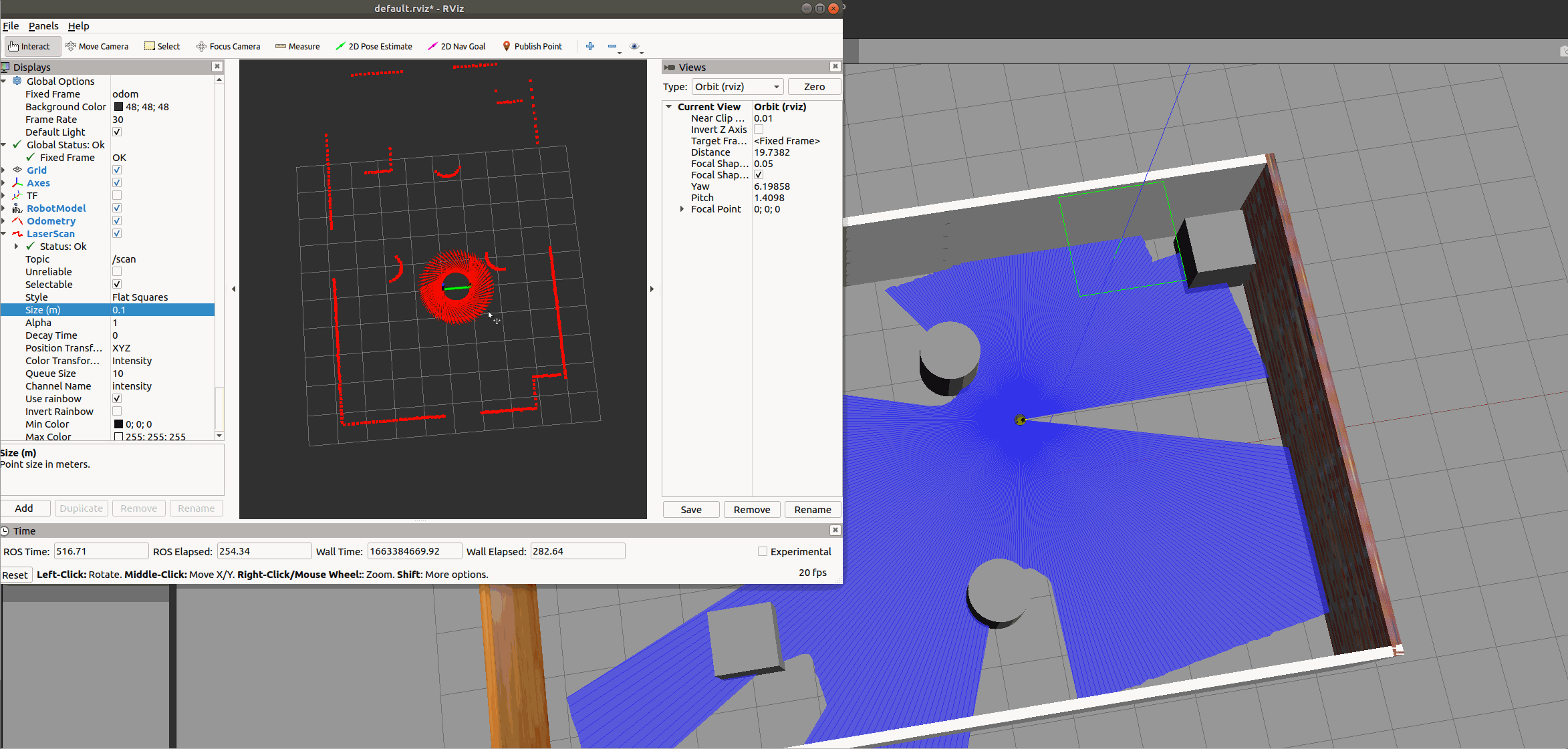The height and width of the screenshot is (749, 1568).
Task: Pick the Measure tool
Action: click(297, 46)
